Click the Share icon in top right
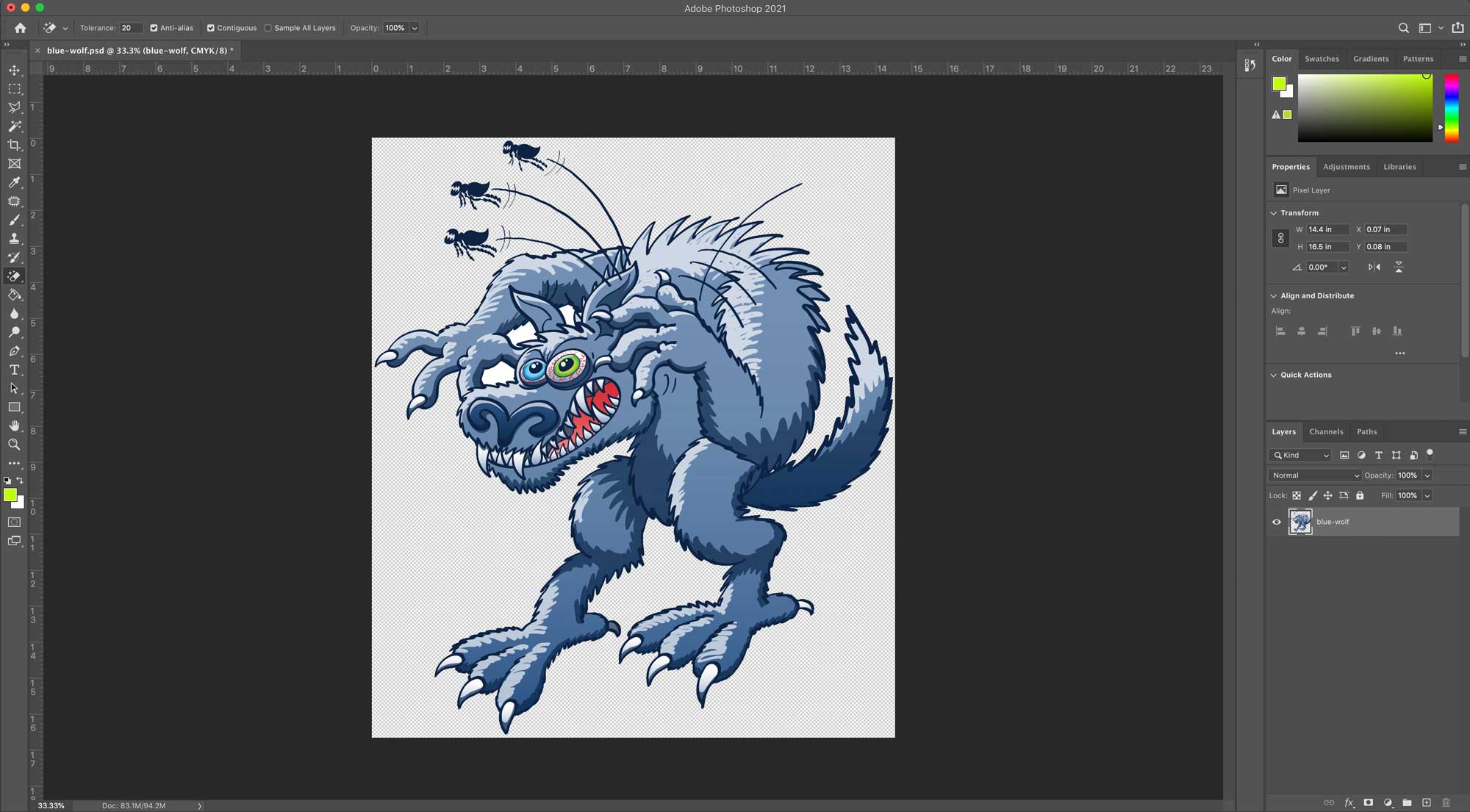The width and height of the screenshot is (1470, 812). click(x=1458, y=28)
